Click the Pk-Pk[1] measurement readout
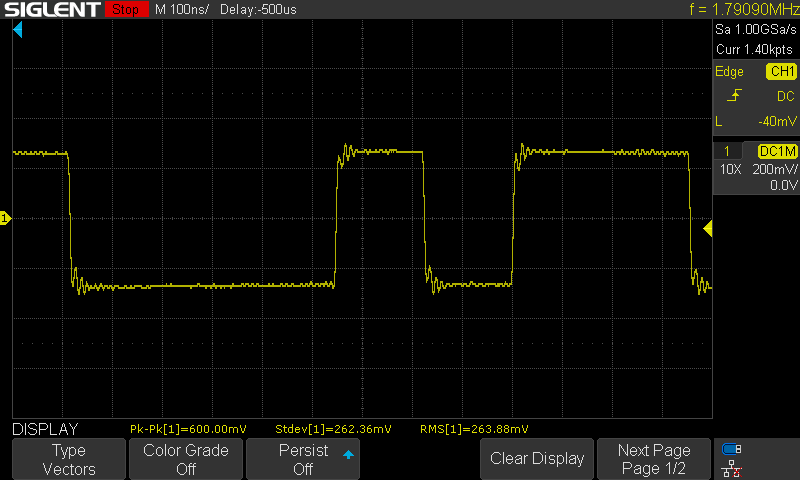 pyautogui.click(x=188, y=429)
